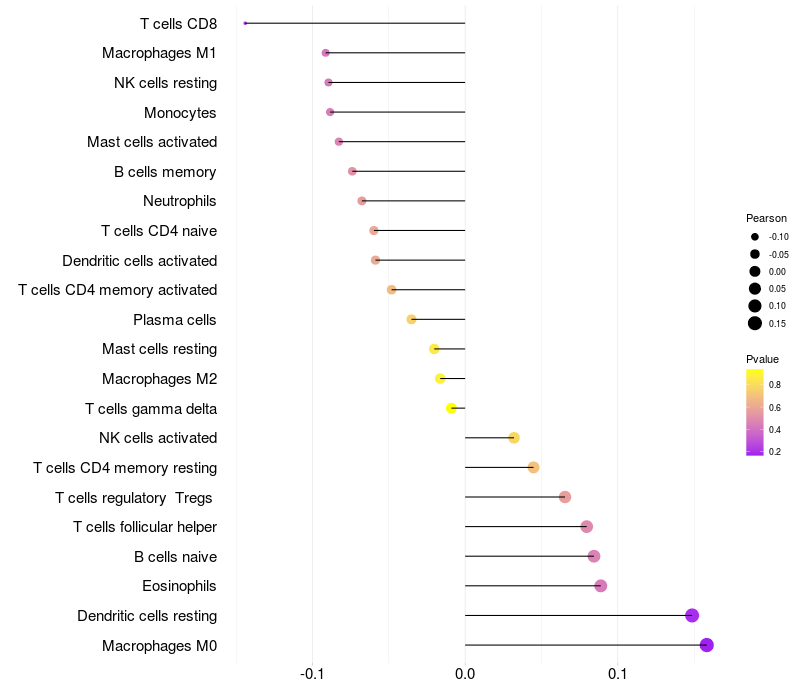Click the NK cells activated dot
This screenshot has height=700, width=800.
click(514, 438)
